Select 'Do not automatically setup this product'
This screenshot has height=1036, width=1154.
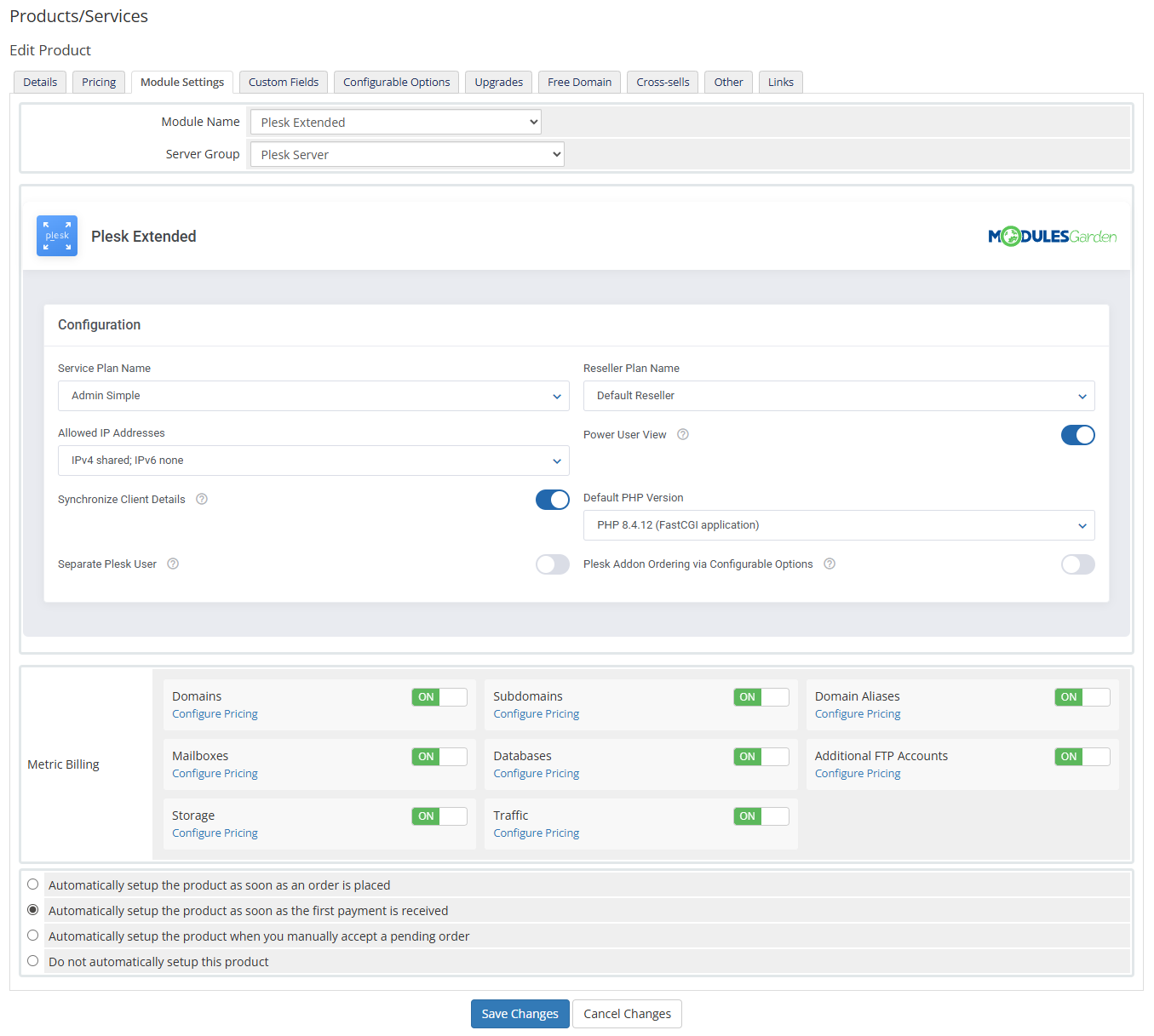click(32, 960)
